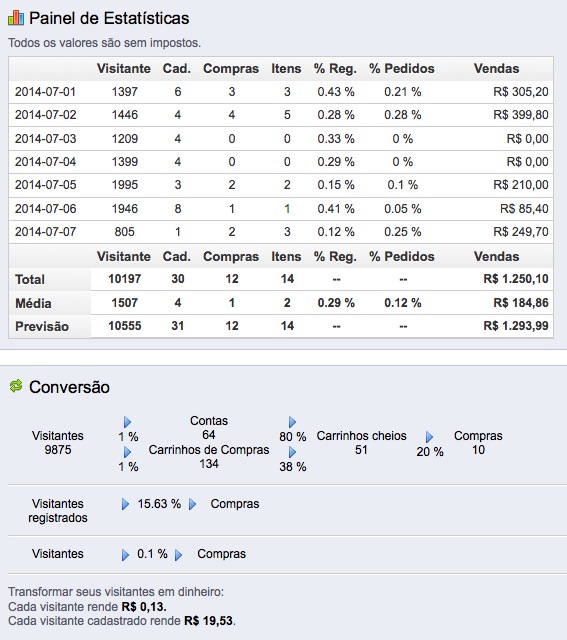Click average sales R$ 184,86
The image size is (567, 640).
(521, 303)
